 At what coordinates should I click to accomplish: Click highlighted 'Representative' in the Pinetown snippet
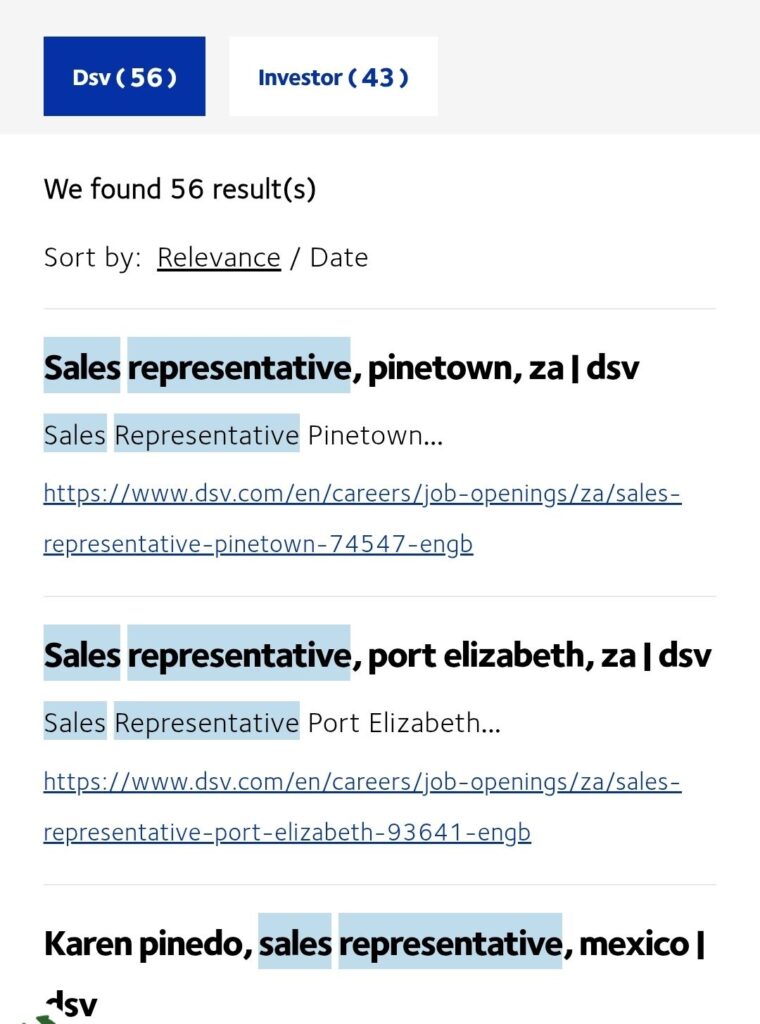click(x=206, y=435)
